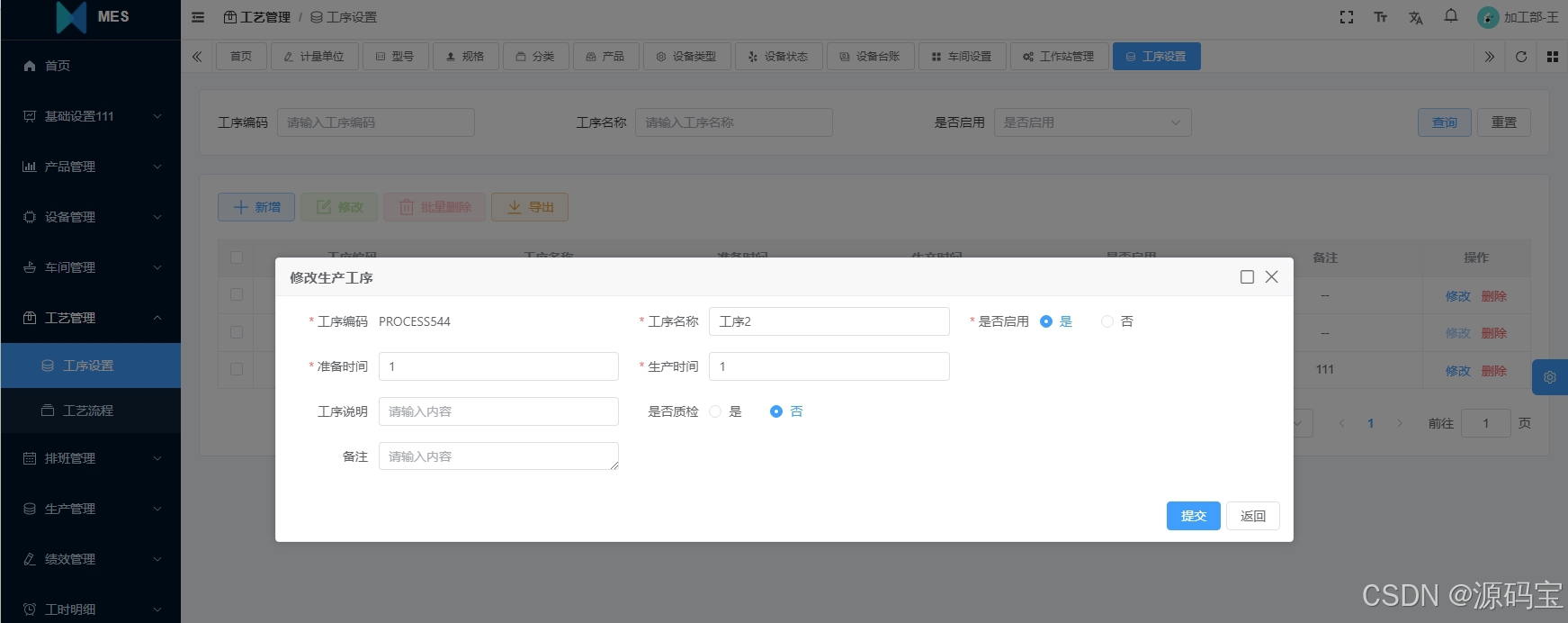
Task: Close the 修改生产工序 dialog
Action: click(1272, 277)
